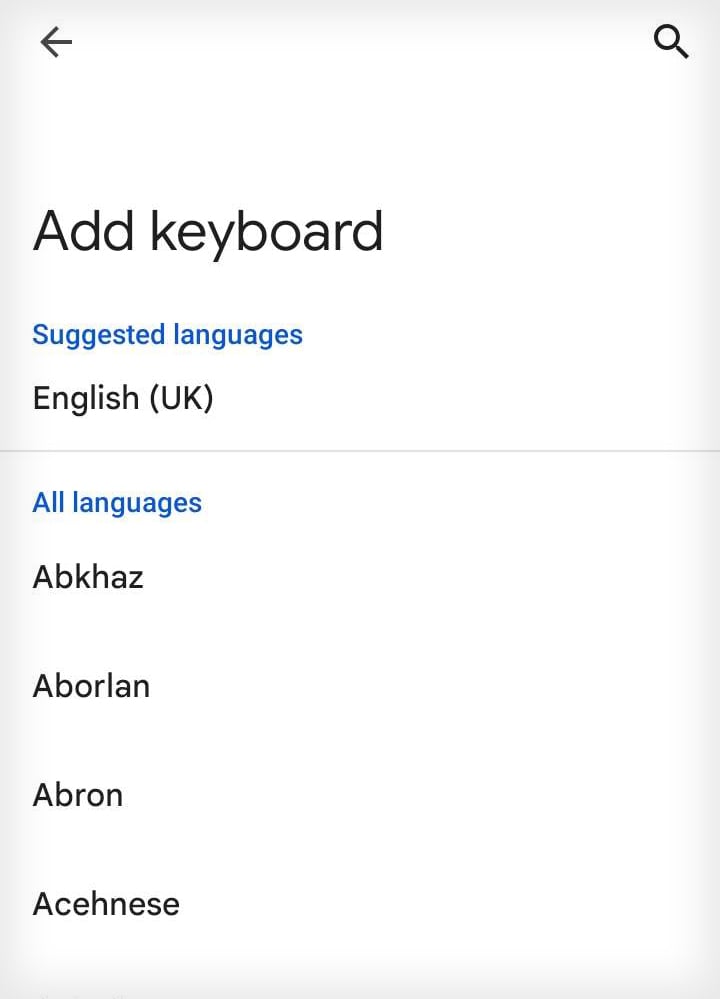Screen dimensions: 720x999
Task: Click the All languages section header
Action: click(117, 502)
